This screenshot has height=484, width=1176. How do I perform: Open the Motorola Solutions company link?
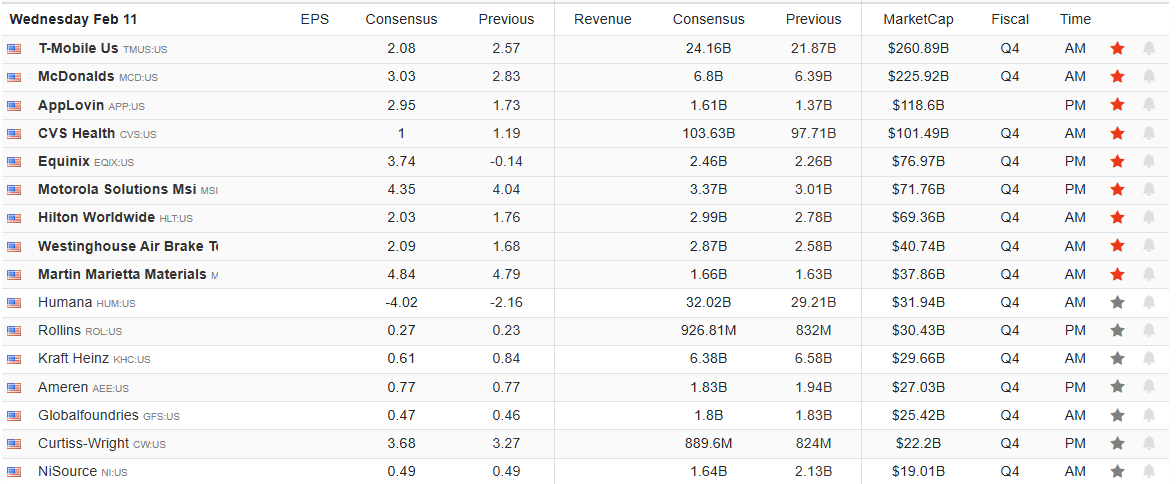[x=116, y=189]
